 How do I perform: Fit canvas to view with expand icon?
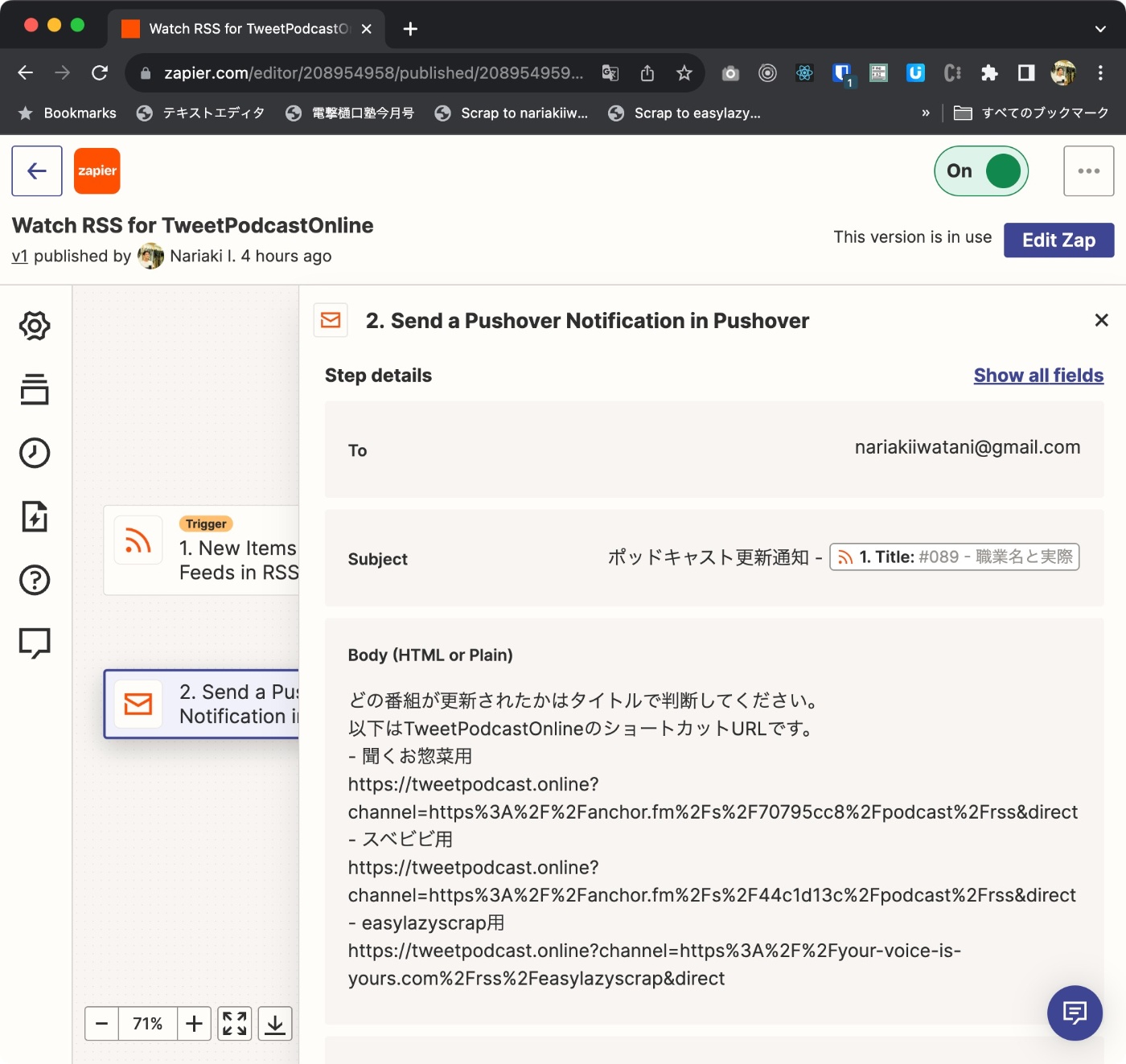click(x=235, y=1024)
